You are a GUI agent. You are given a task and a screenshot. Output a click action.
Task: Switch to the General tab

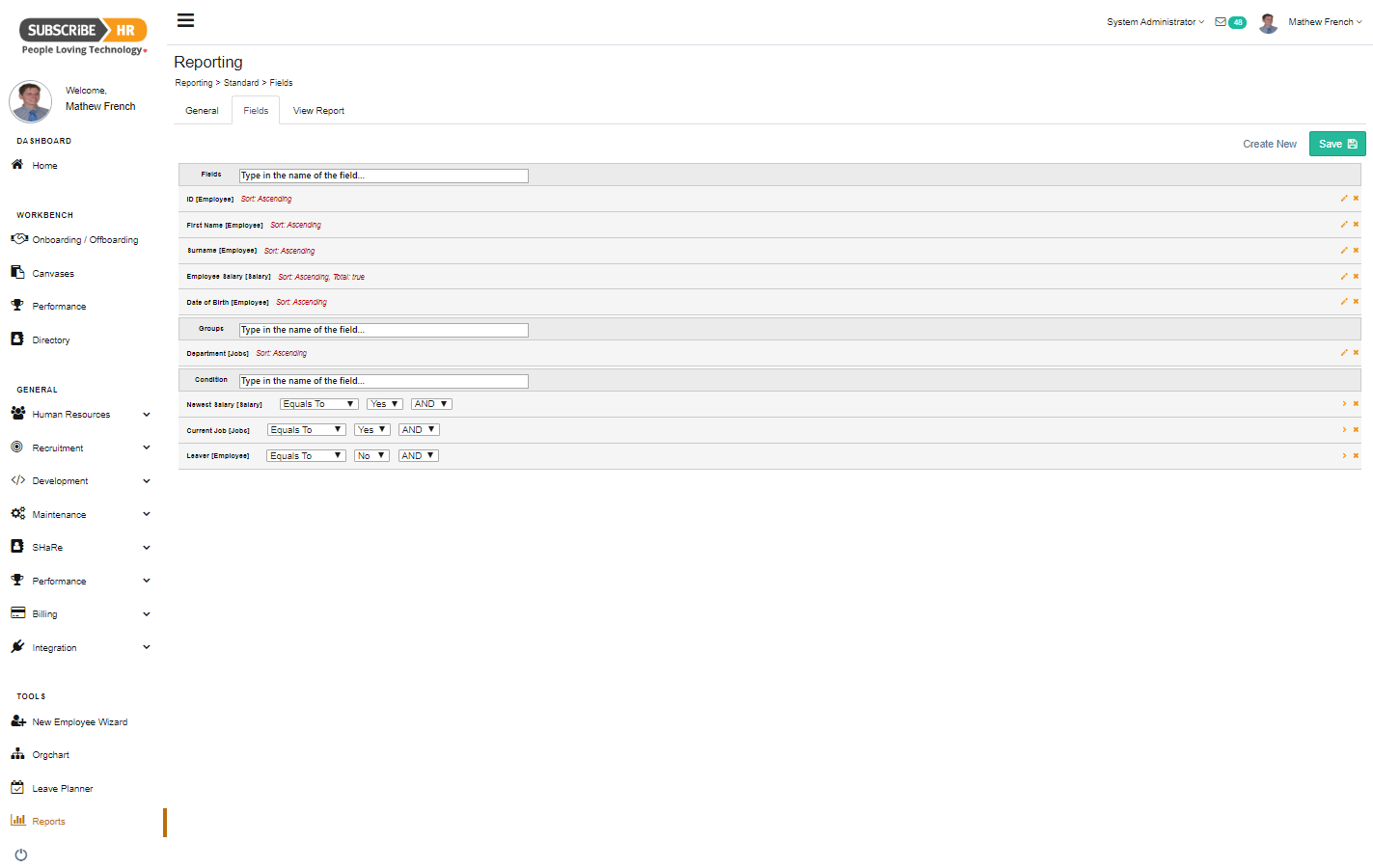[202, 111]
